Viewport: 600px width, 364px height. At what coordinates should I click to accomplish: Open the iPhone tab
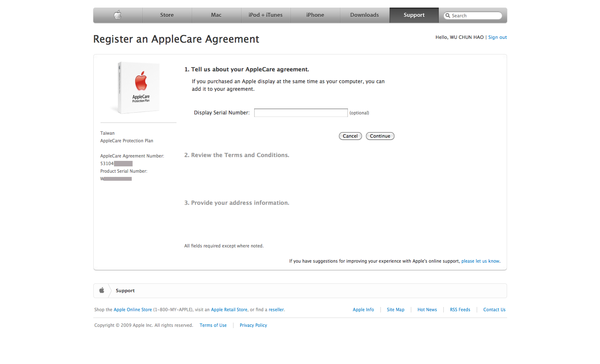click(315, 15)
